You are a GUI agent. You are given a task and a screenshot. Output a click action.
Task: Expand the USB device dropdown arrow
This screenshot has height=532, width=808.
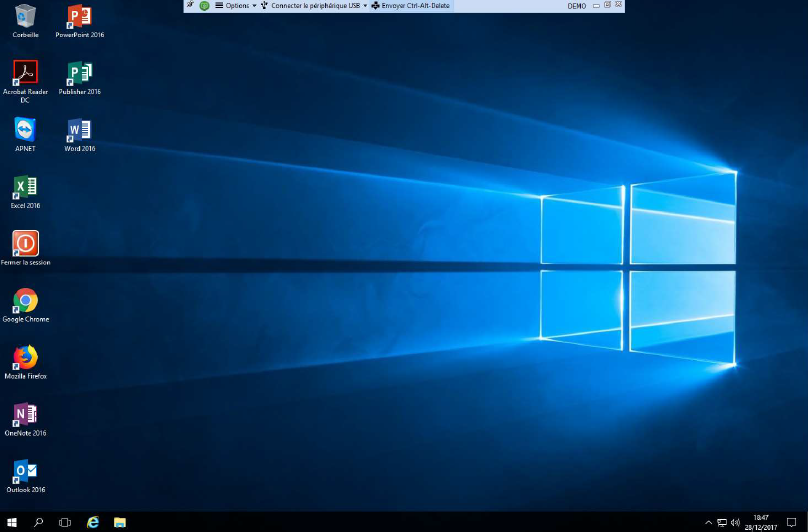pos(365,6)
